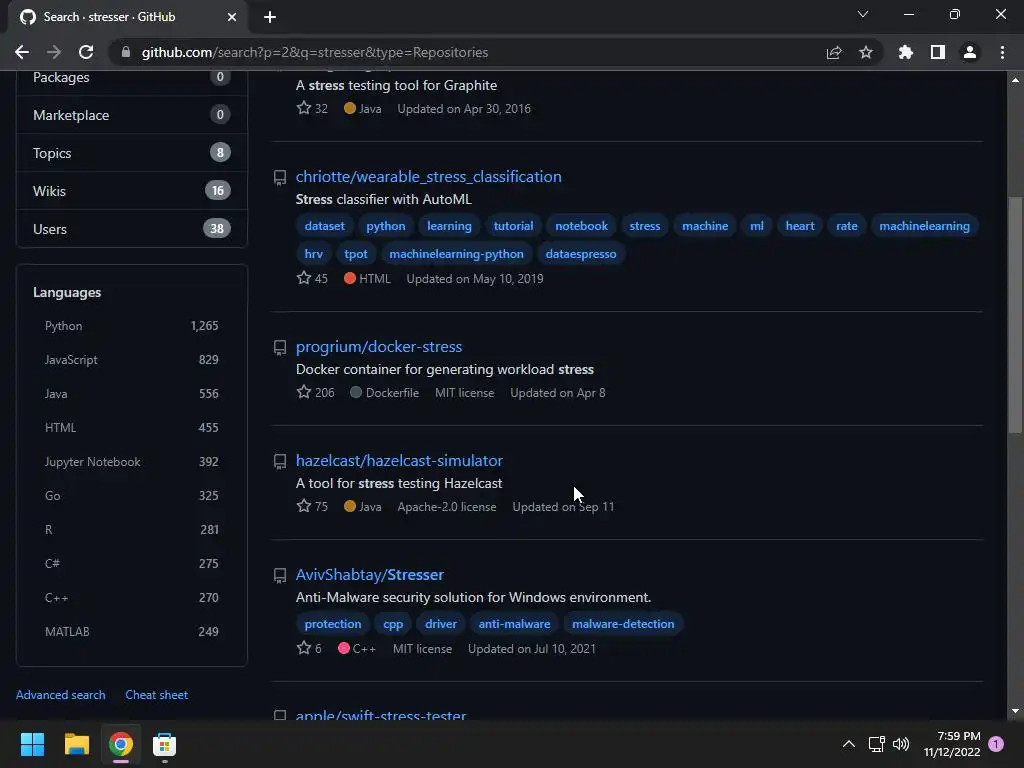Screen dimensions: 1024x768
Task: Reload the GitHub search page
Action: point(86,52)
